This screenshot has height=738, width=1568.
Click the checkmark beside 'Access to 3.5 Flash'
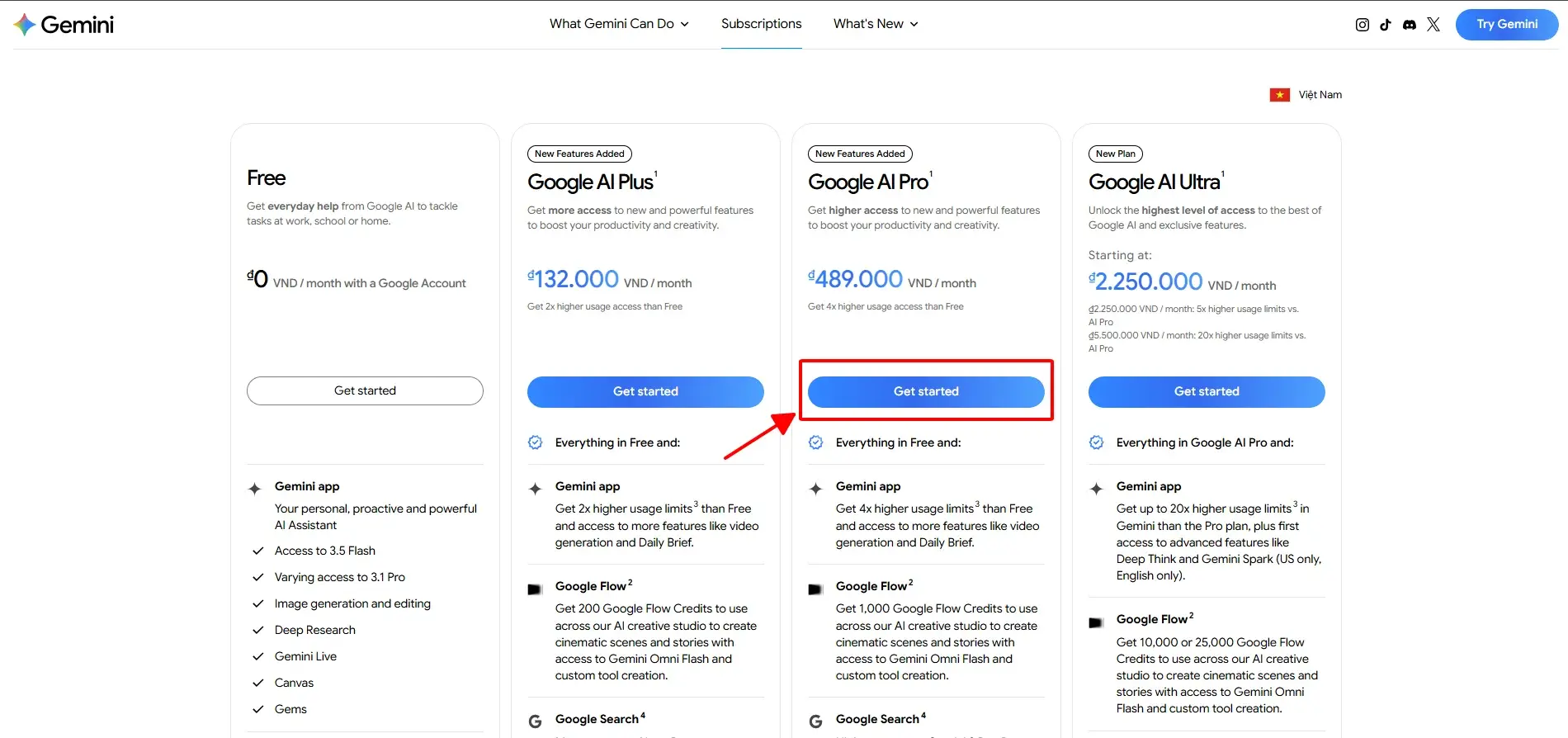(258, 551)
